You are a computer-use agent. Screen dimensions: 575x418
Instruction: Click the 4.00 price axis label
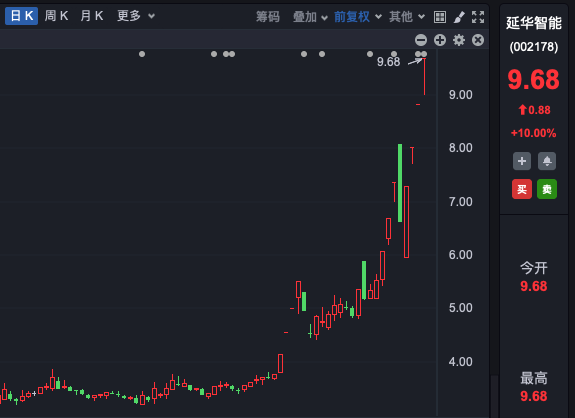[x=461, y=362]
